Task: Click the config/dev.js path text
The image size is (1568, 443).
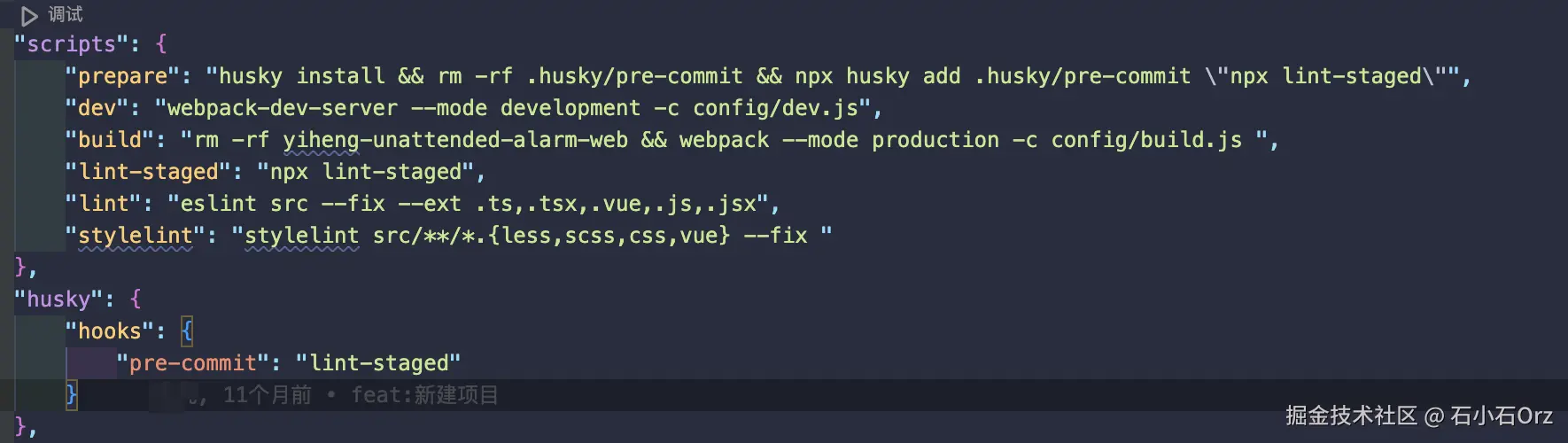Action: (775, 108)
